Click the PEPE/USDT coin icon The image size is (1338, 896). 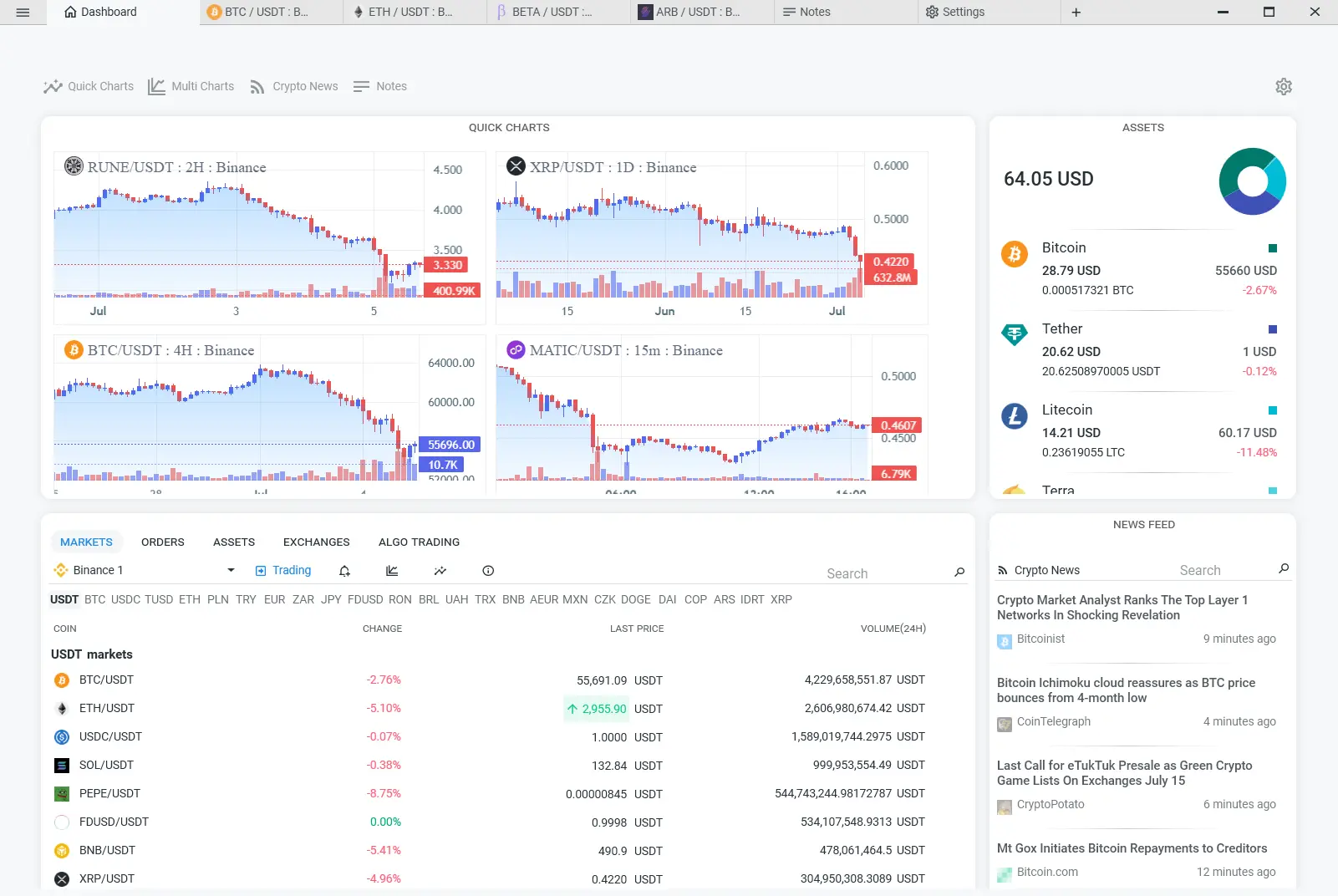point(62,794)
